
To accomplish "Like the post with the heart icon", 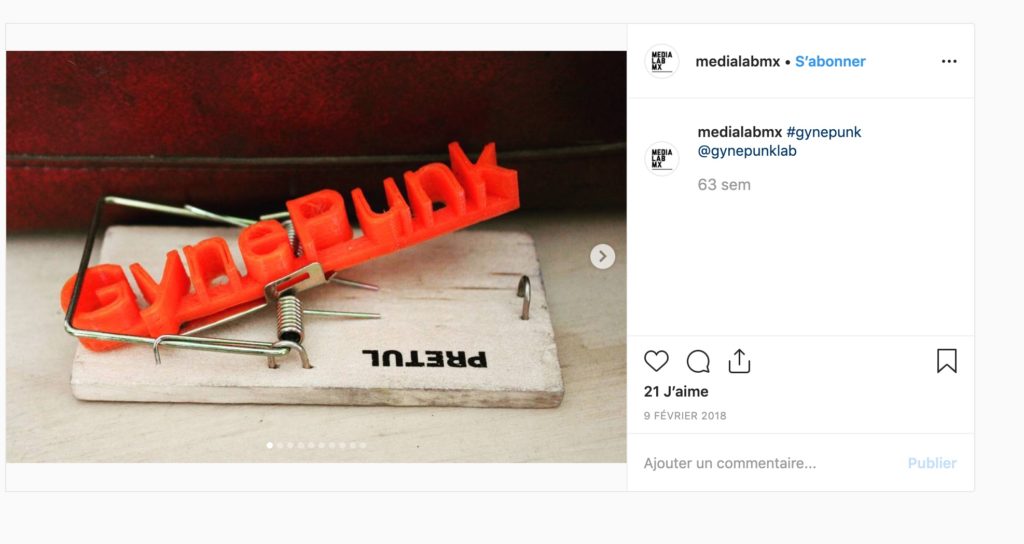I will point(656,361).
